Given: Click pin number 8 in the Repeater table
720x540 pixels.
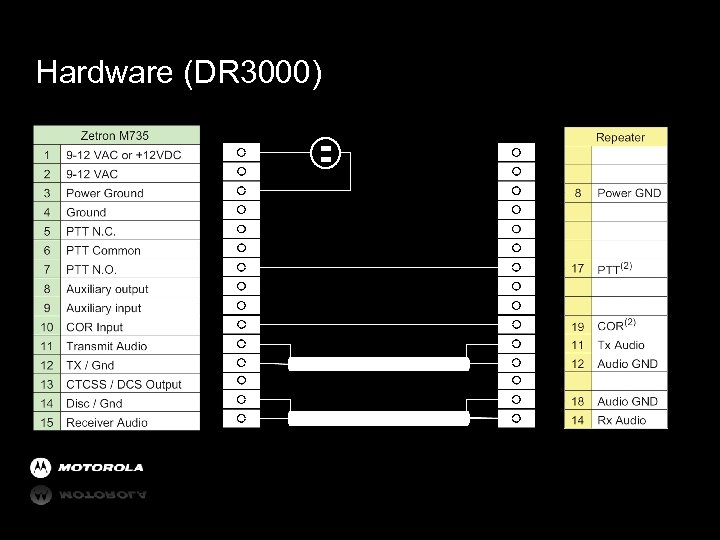Looking at the screenshot, I should (578, 193).
